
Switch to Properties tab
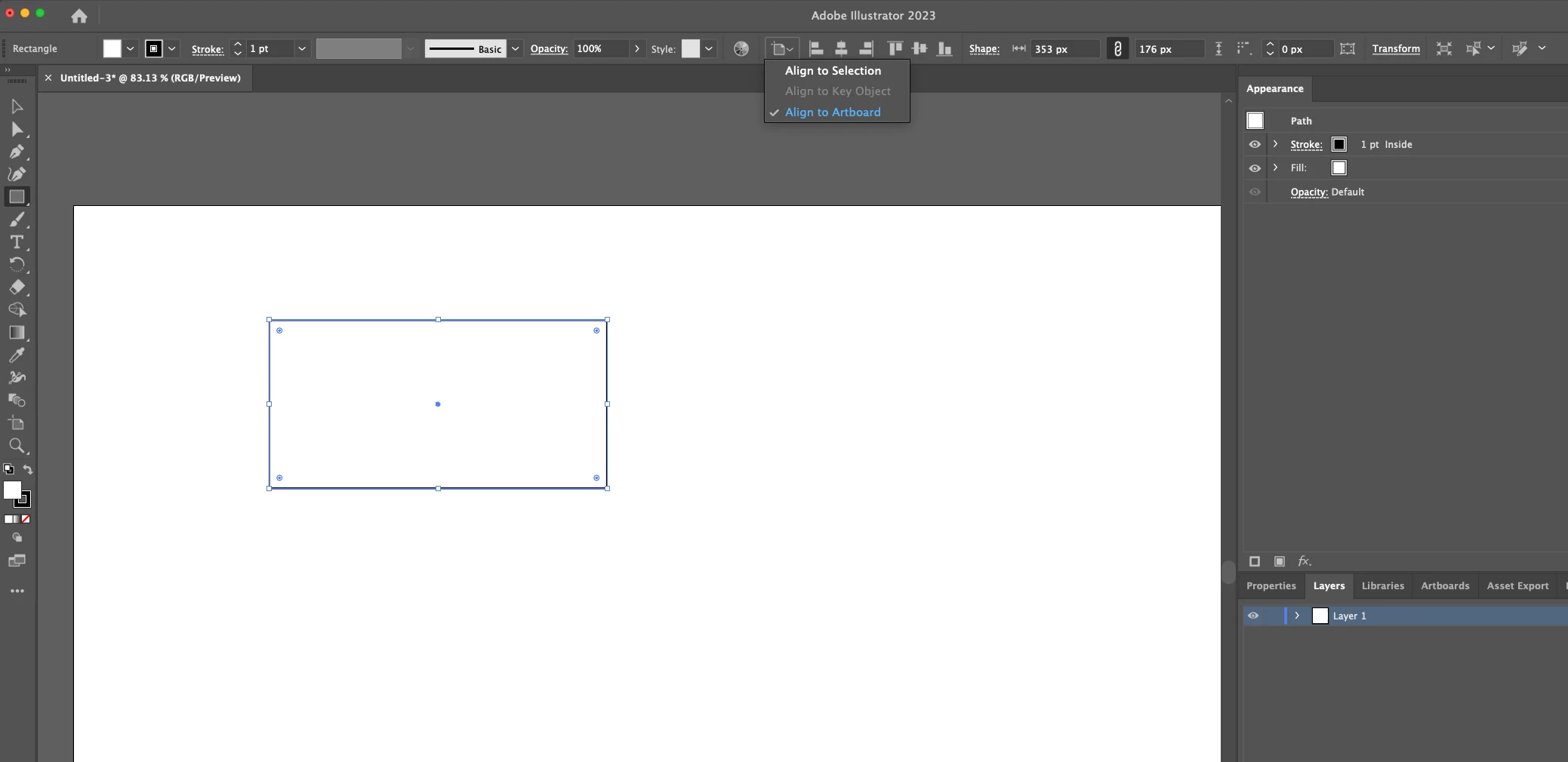(x=1271, y=585)
